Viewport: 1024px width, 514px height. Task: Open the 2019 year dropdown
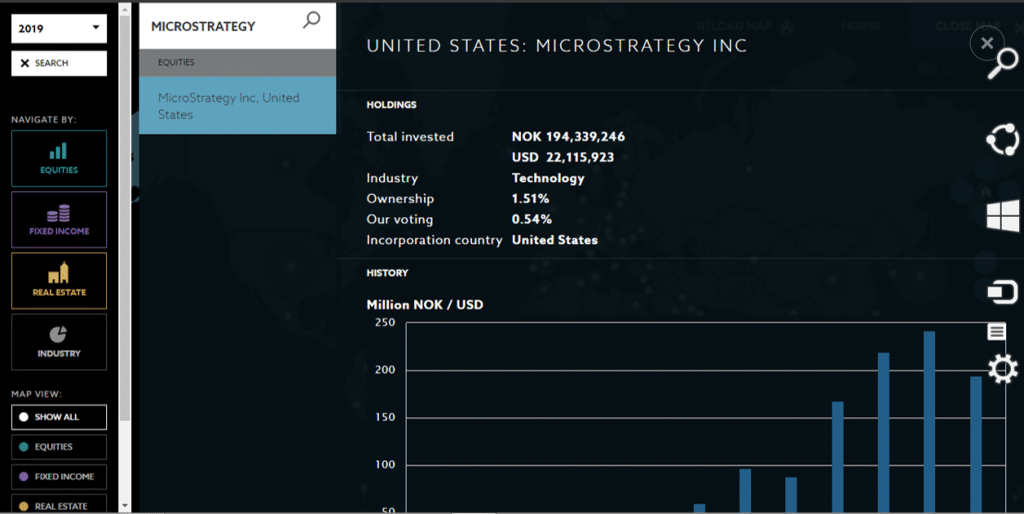pyautogui.click(x=59, y=29)
